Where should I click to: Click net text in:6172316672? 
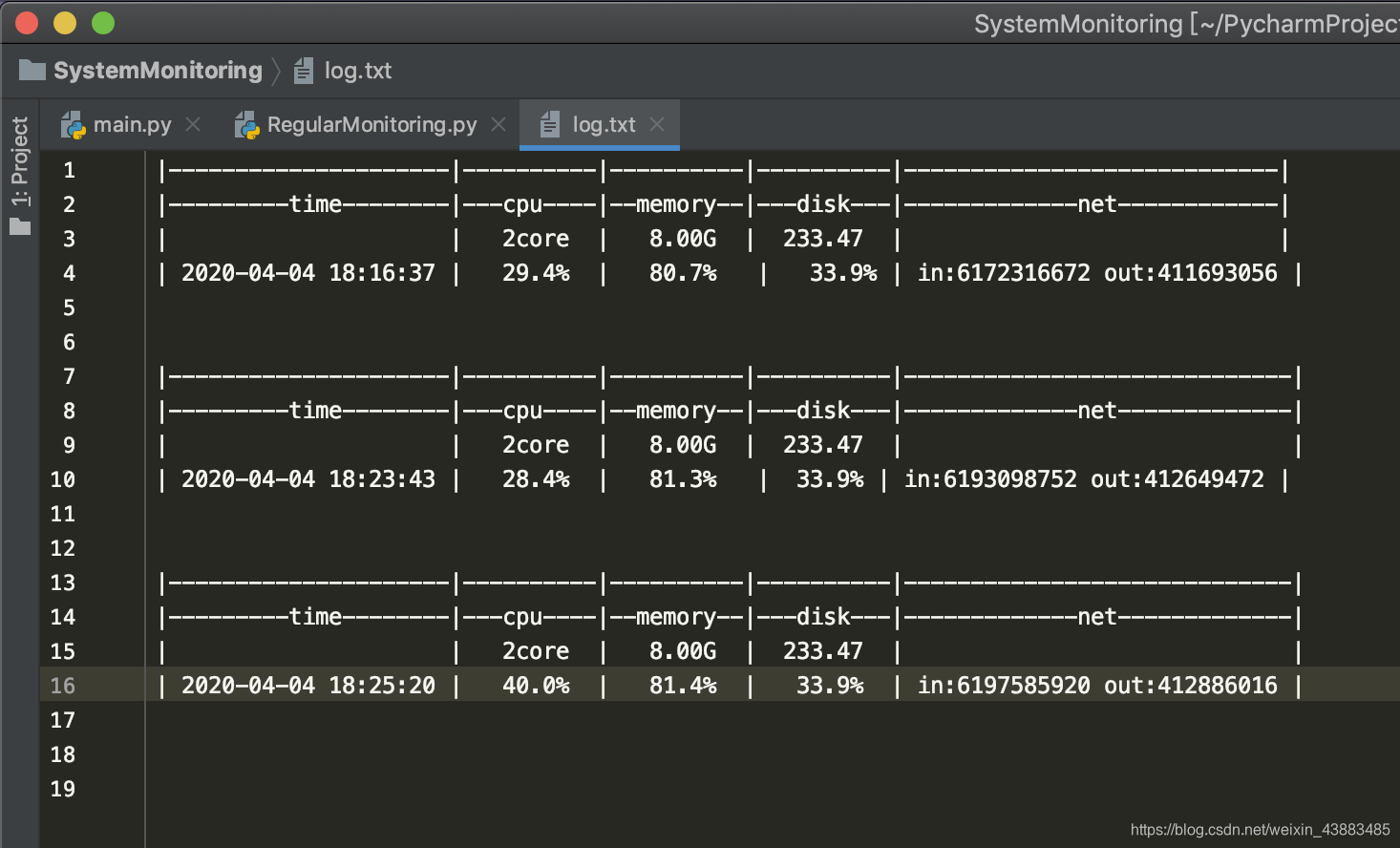coord(1004,273)
